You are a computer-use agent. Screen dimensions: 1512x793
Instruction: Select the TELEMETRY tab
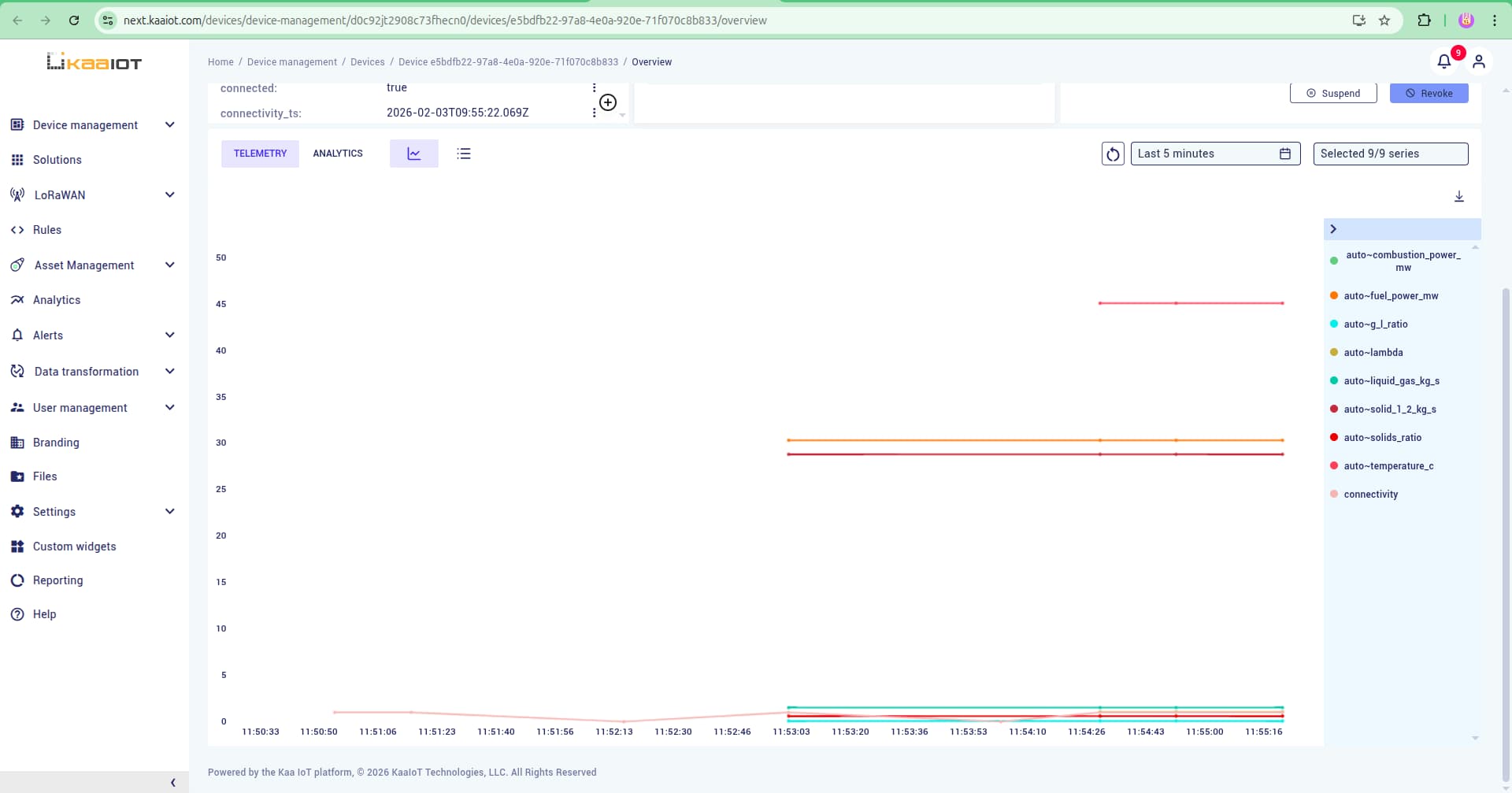tap(260, 154)
